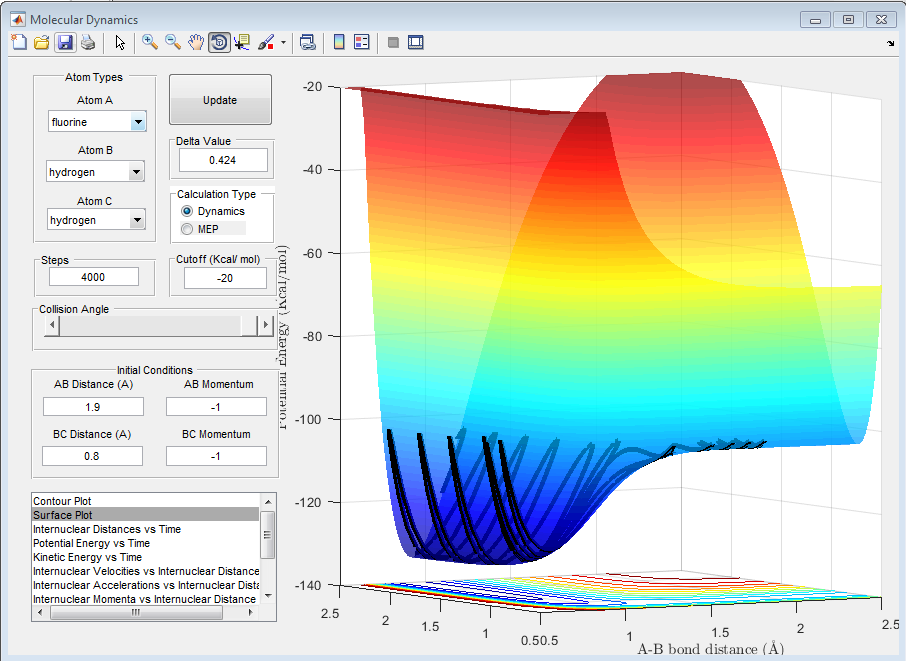Toggle the Rotate 3D tool
Screen dimensions: 906x661
click(219, 42)
